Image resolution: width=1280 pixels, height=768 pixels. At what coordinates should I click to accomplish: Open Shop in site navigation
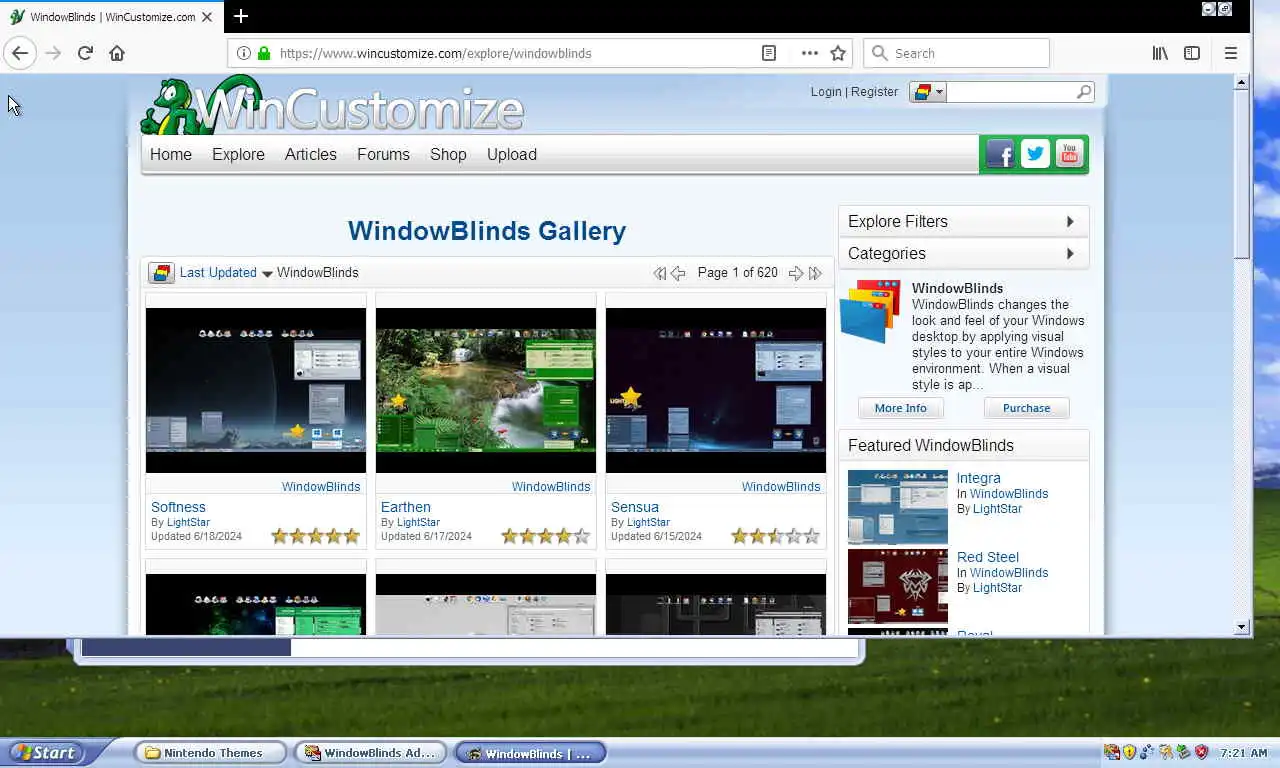click(x=448, y=154)
